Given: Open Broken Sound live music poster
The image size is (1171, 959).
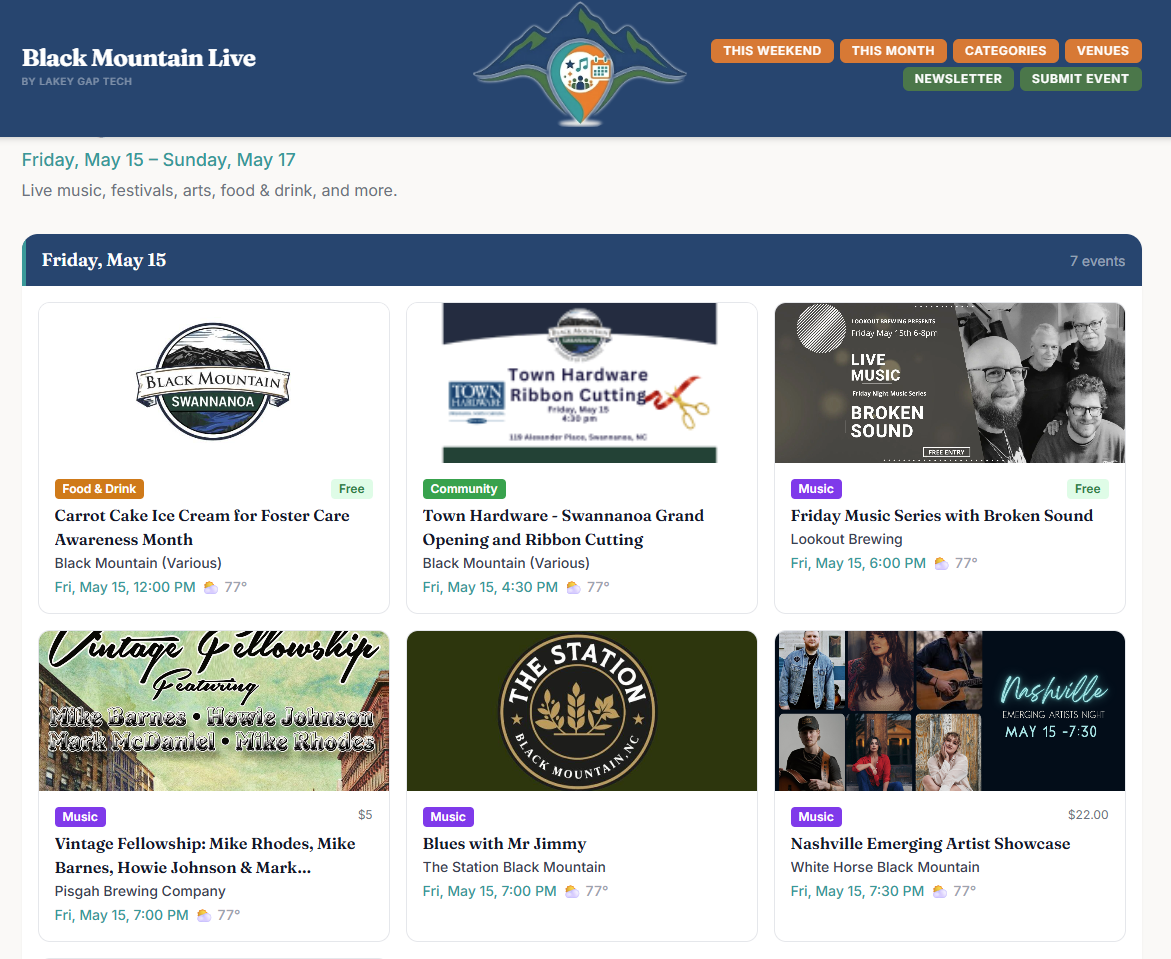Looking at the screenshot, I should coord(950,382).
